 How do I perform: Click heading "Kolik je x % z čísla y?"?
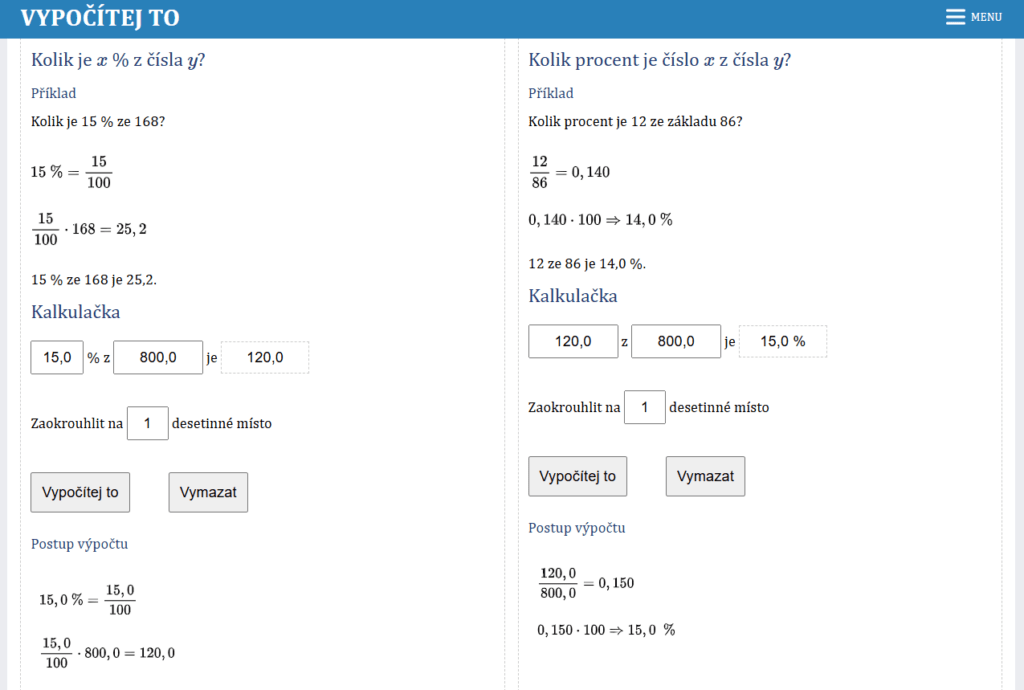(119, 59)
